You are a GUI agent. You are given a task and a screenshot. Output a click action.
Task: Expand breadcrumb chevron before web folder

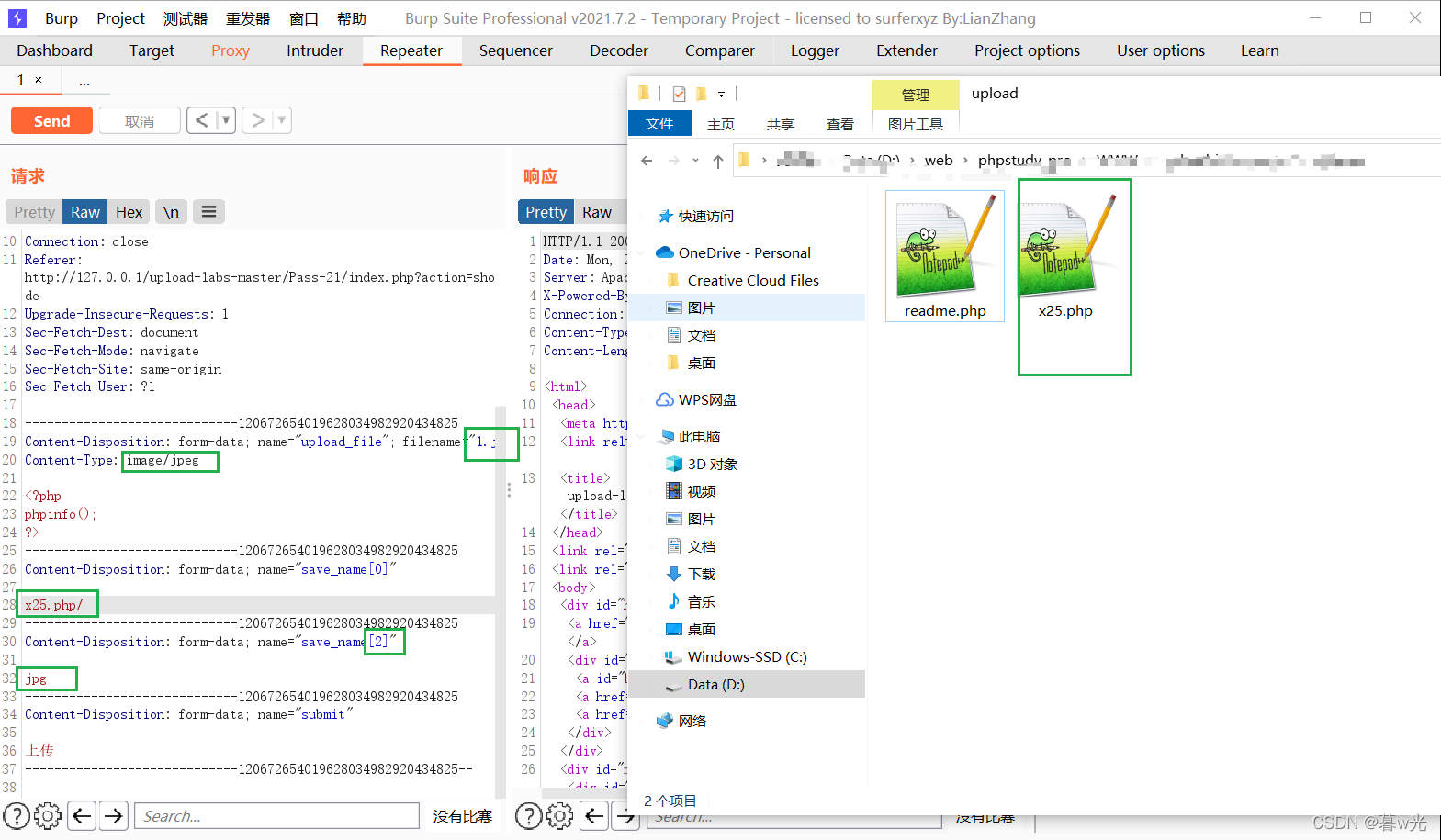click(912, 161)
